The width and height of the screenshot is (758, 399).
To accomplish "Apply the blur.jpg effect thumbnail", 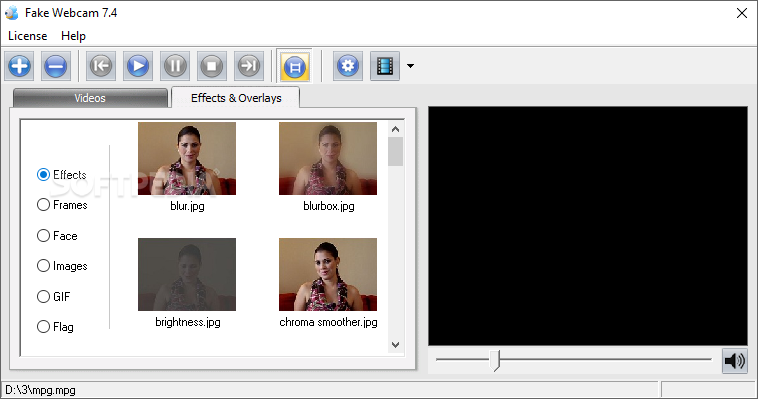I will click(x=187, y=159).
